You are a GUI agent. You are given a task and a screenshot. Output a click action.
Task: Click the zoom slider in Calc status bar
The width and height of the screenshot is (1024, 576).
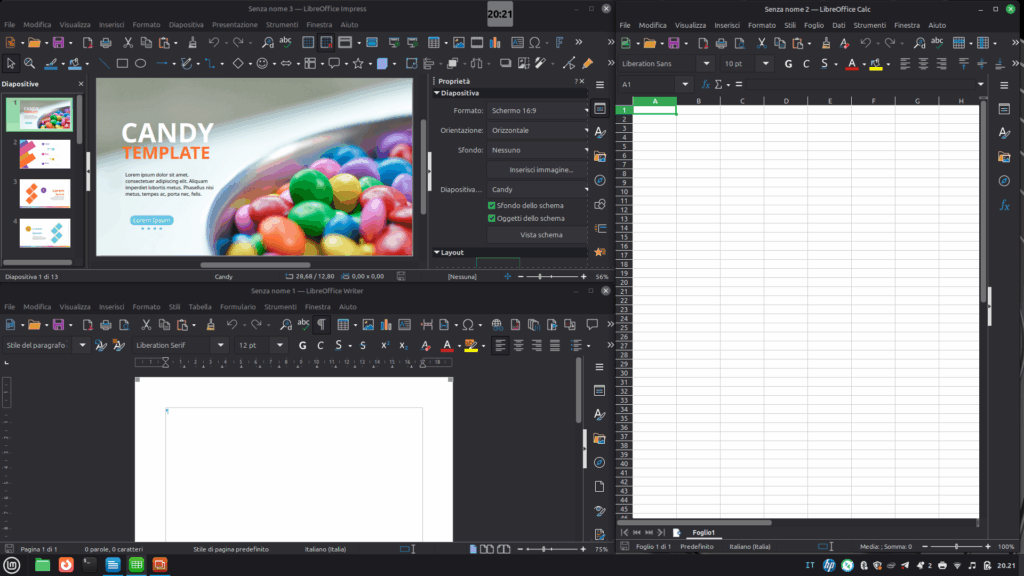pyautogui.click(x=955, y=547)
